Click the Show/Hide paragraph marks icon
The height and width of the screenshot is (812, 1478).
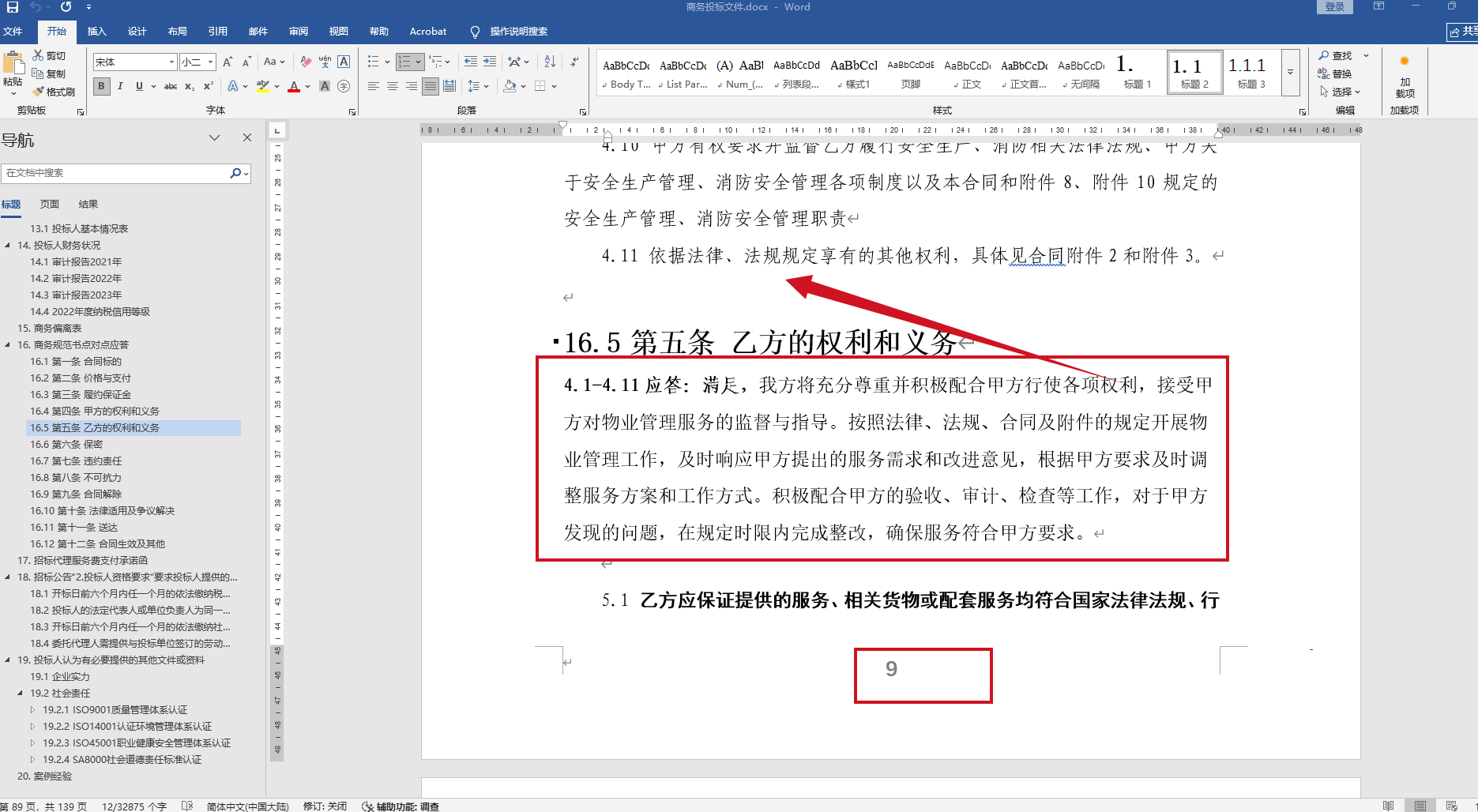coord(574,62)
